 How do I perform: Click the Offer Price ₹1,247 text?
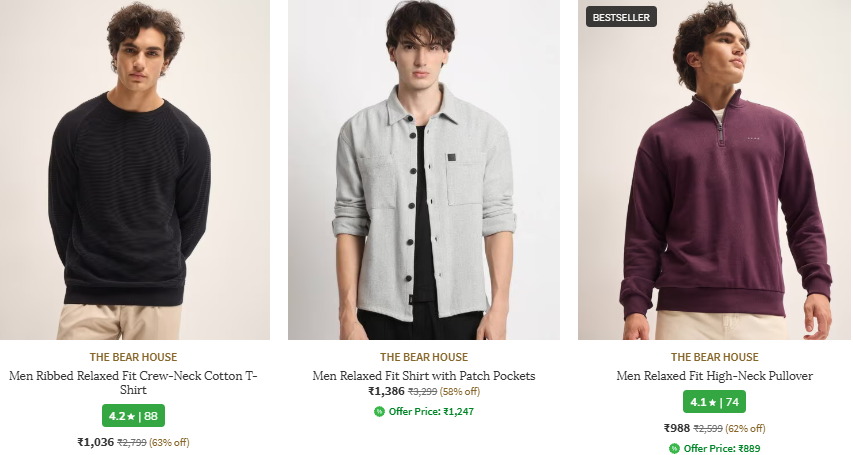point(431,411)
